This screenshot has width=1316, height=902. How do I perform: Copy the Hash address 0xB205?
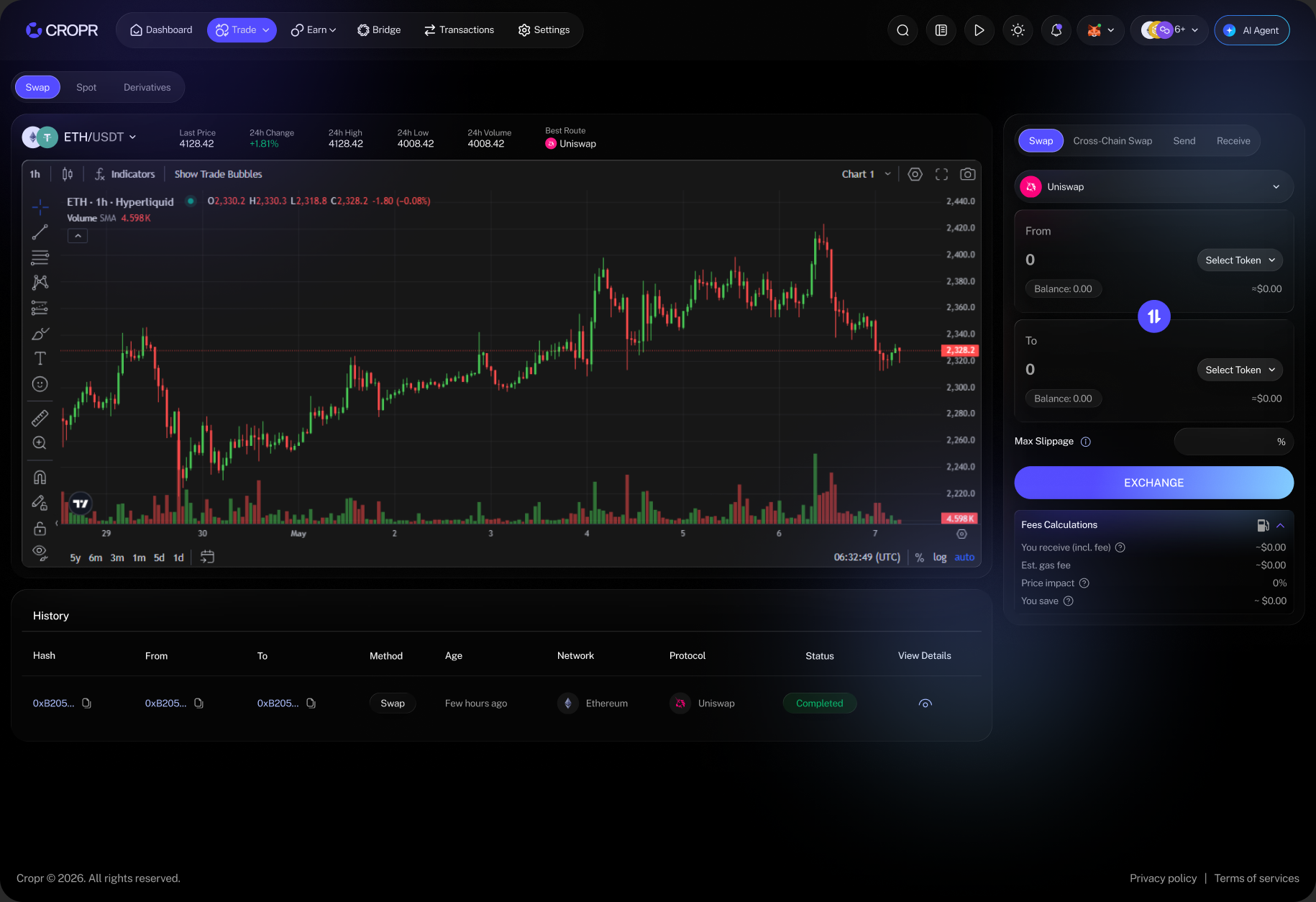[86, 703]
